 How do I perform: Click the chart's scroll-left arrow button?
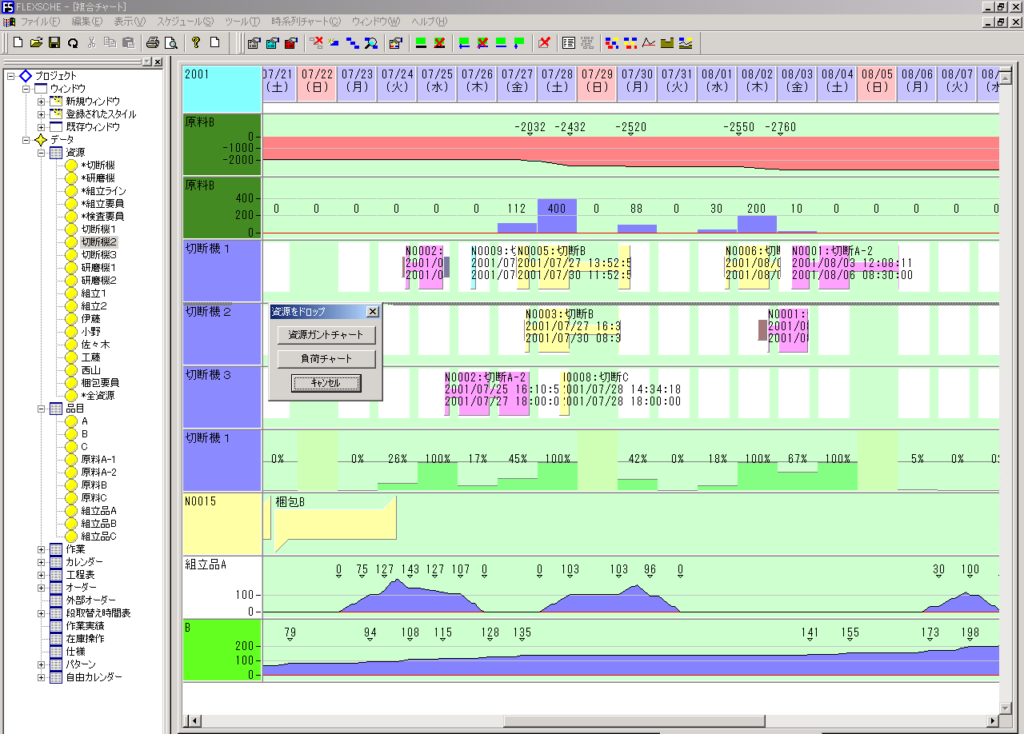pyautogui.click(x=193, y=721)
